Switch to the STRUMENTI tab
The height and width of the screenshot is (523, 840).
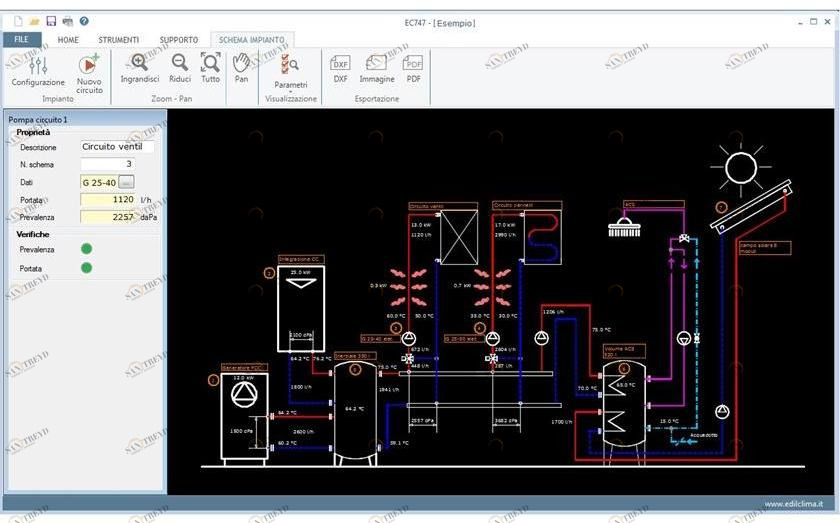tap(118, 40)
